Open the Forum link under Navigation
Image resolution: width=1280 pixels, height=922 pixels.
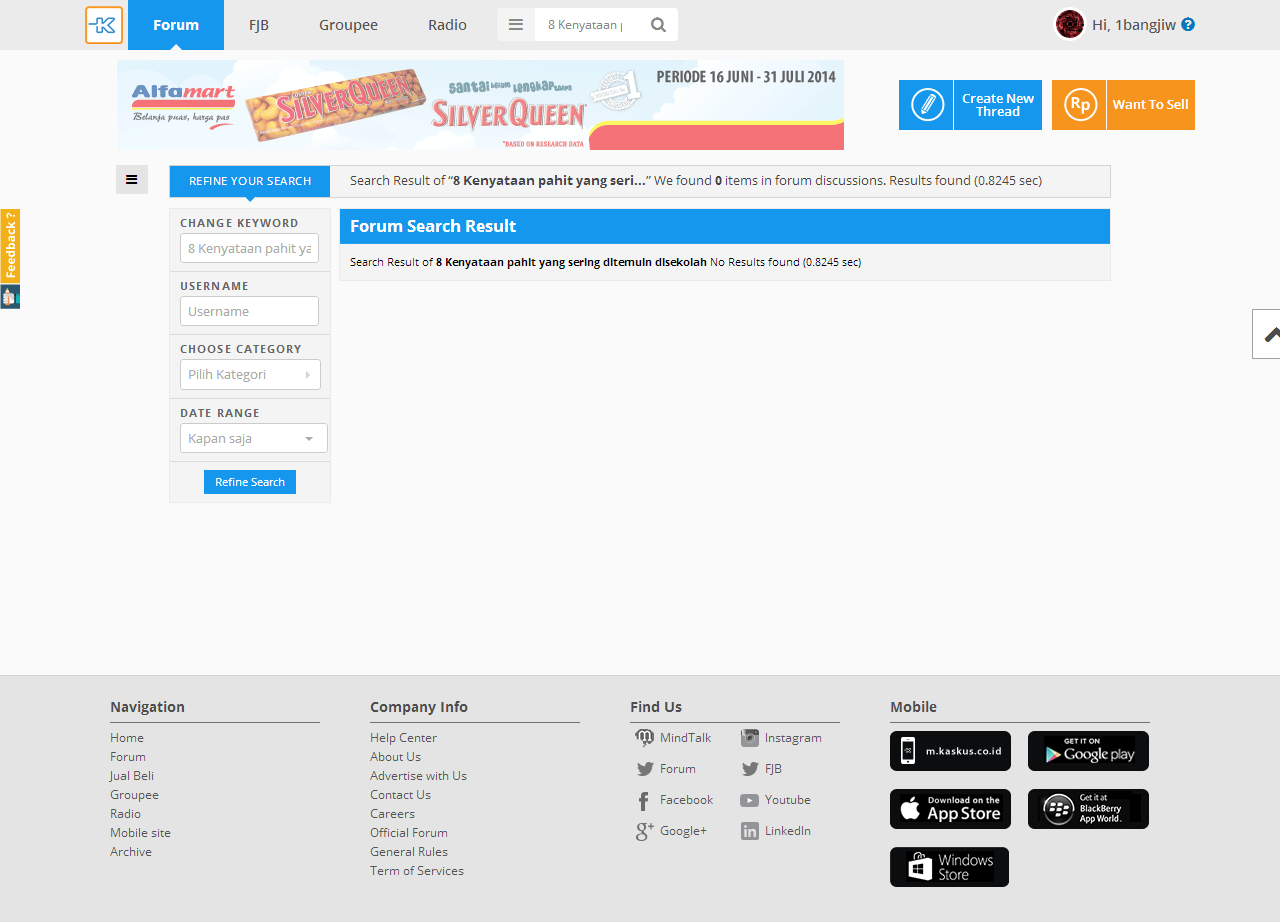pos(128,757)
